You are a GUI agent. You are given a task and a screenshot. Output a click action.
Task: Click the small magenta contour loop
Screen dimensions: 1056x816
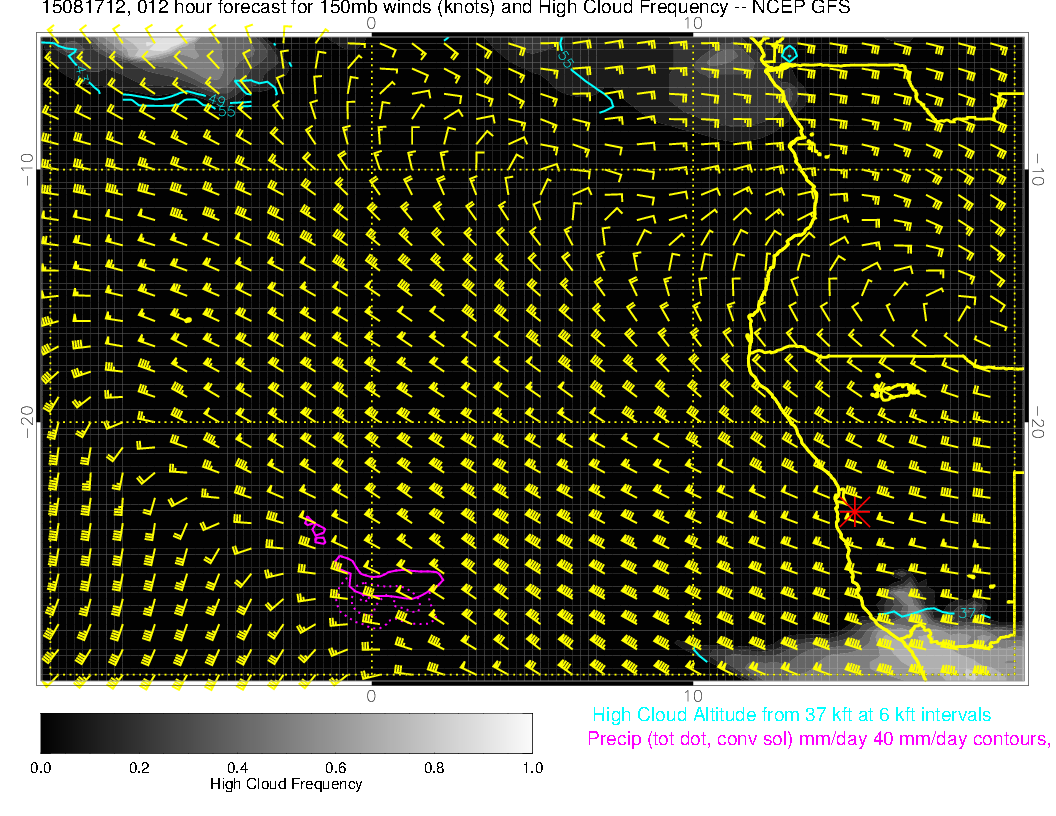coord(316,529)
